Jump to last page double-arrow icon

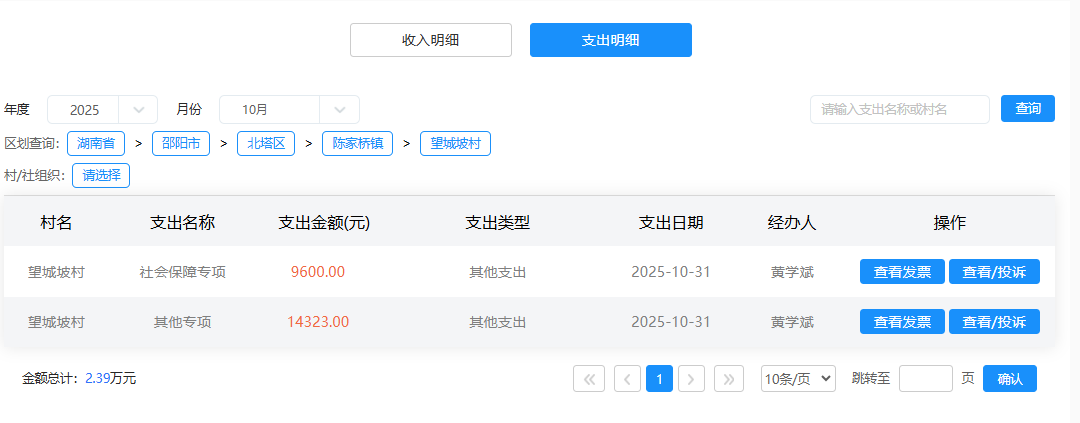pos(729,379)
